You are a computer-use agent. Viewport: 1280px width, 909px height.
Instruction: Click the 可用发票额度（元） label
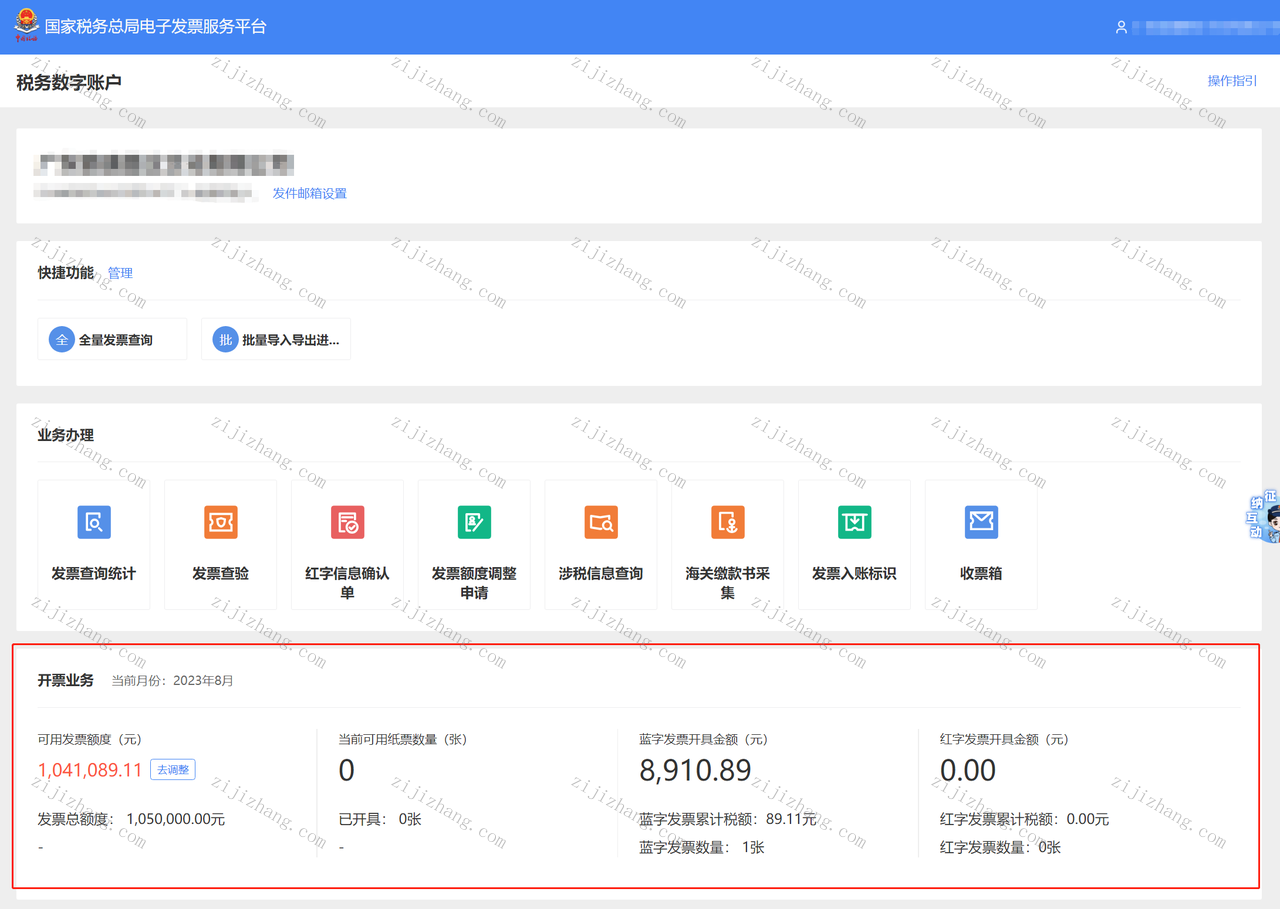click(x=90, y=740)
